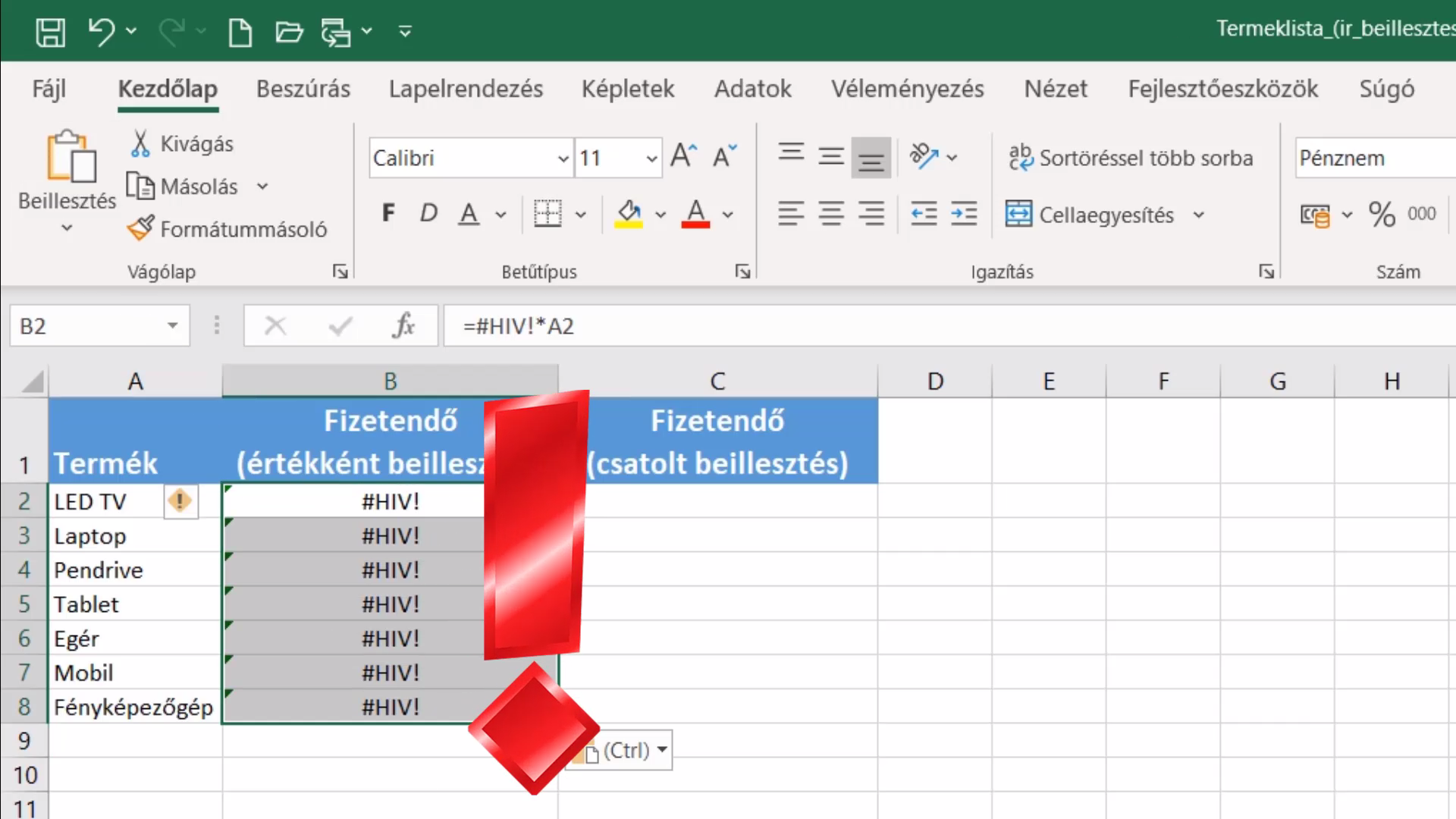Image resolution: width=1456 pixels, height=819 pixels.
Task: Switch to the Képletek tab
Action: click(628, 89)
